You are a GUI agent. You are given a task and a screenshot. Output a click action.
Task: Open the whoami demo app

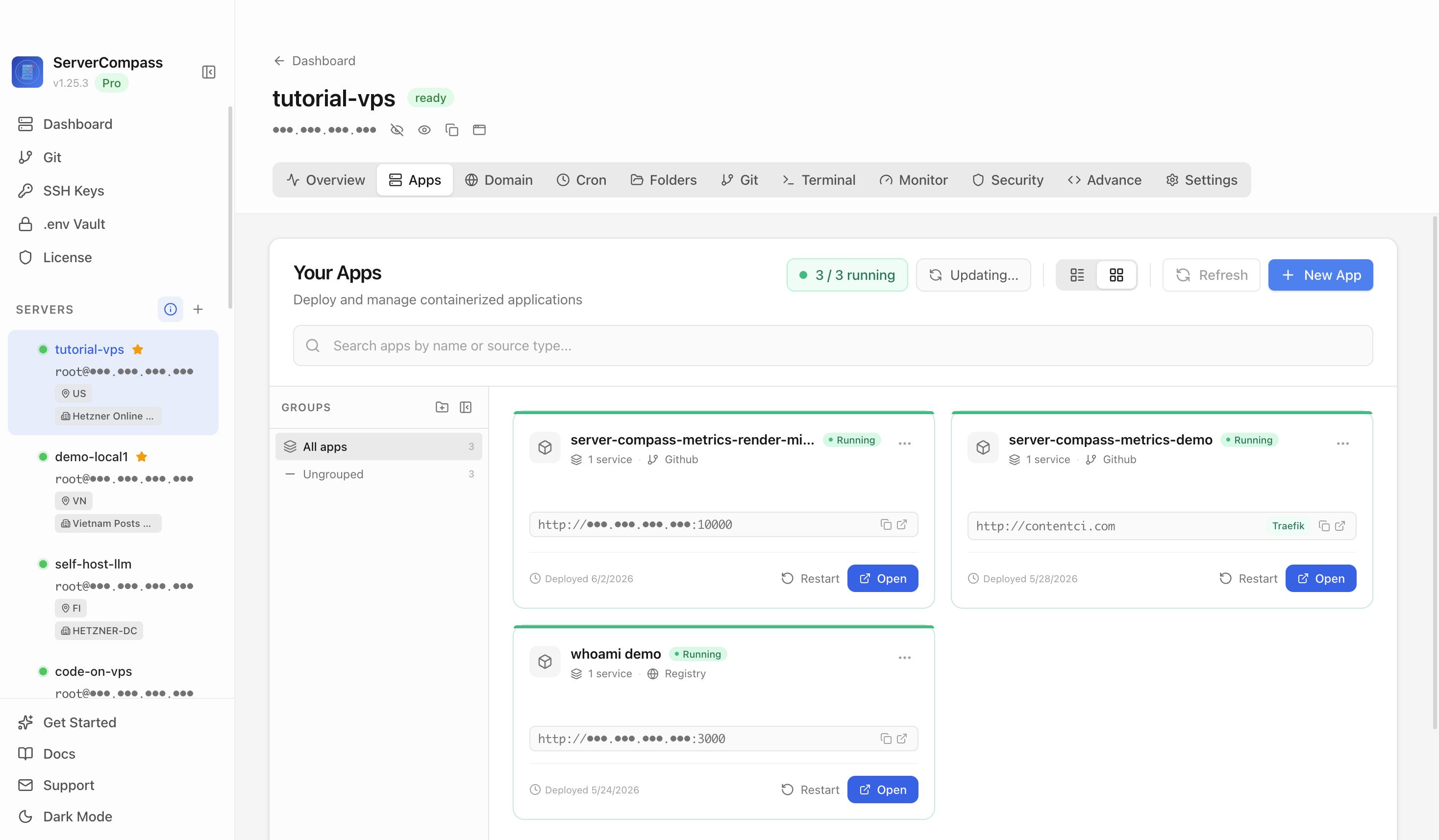click(x=882, y=790)
